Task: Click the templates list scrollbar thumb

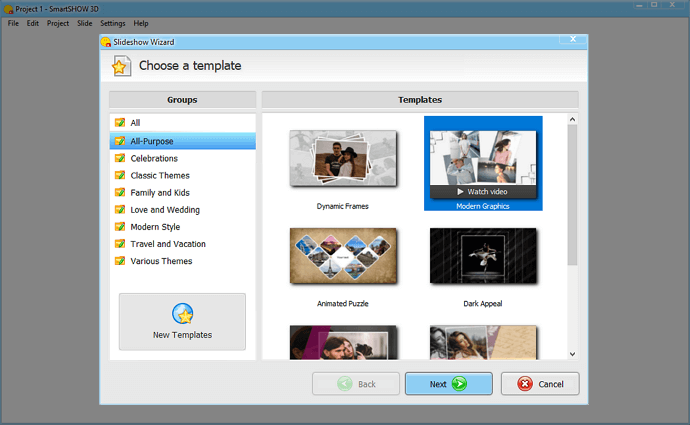Action: pyautogui.click(x=572, y=195)
